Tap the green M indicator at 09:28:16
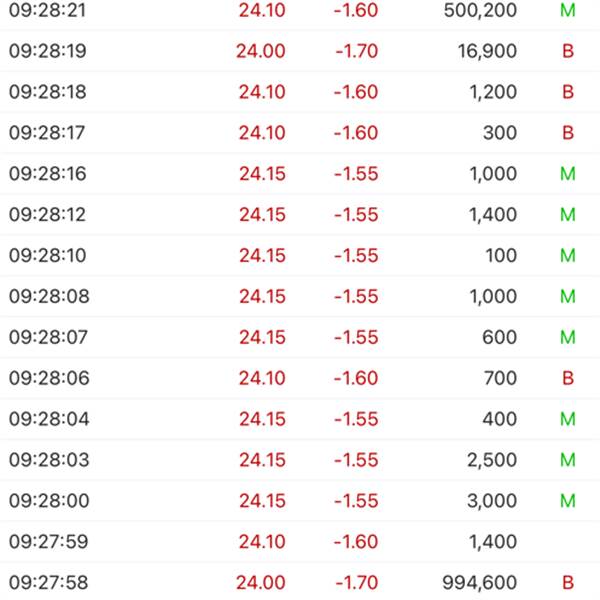Screen dimensions: 600x600 pos(568,174)
